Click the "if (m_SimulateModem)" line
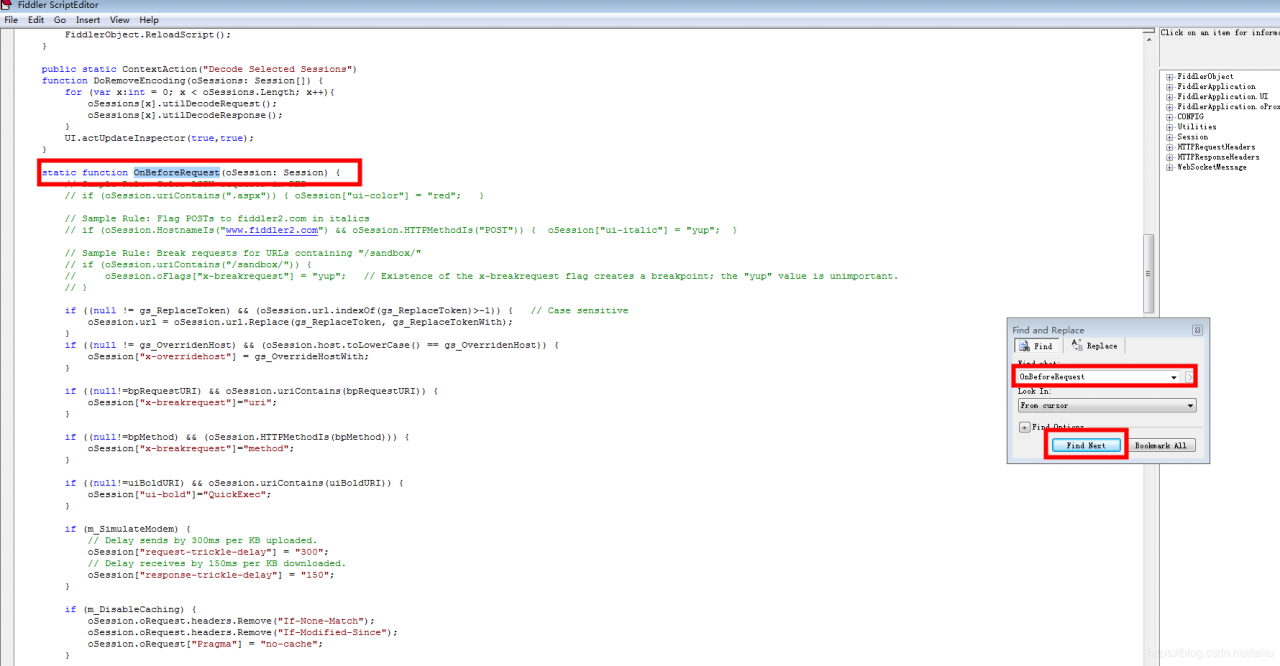Viewport: 1280px width, 666px height. [128, 528]
